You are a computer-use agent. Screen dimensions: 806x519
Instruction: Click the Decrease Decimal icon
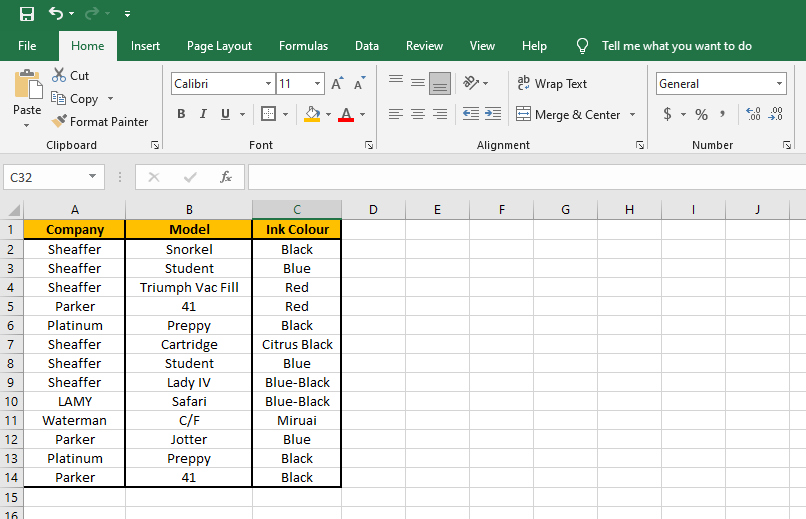(775, 114)
